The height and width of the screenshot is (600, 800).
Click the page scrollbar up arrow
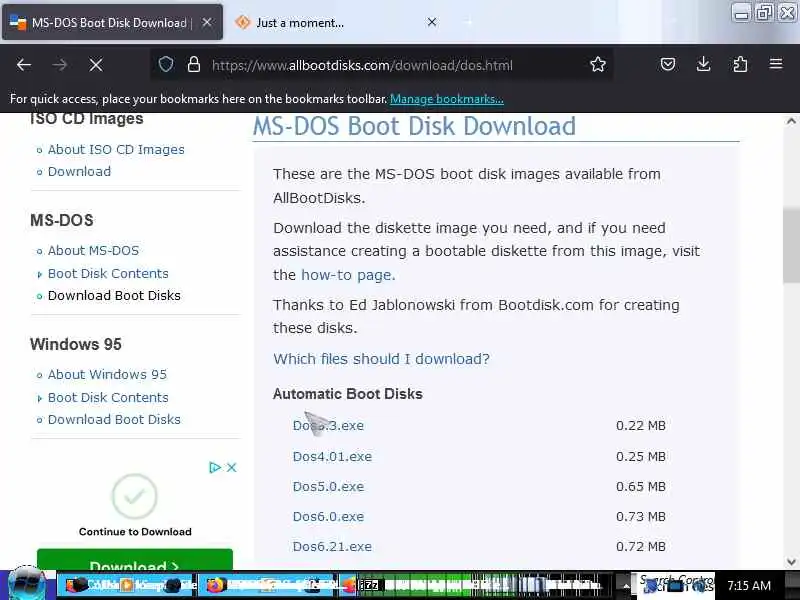[x=791, y=121]
